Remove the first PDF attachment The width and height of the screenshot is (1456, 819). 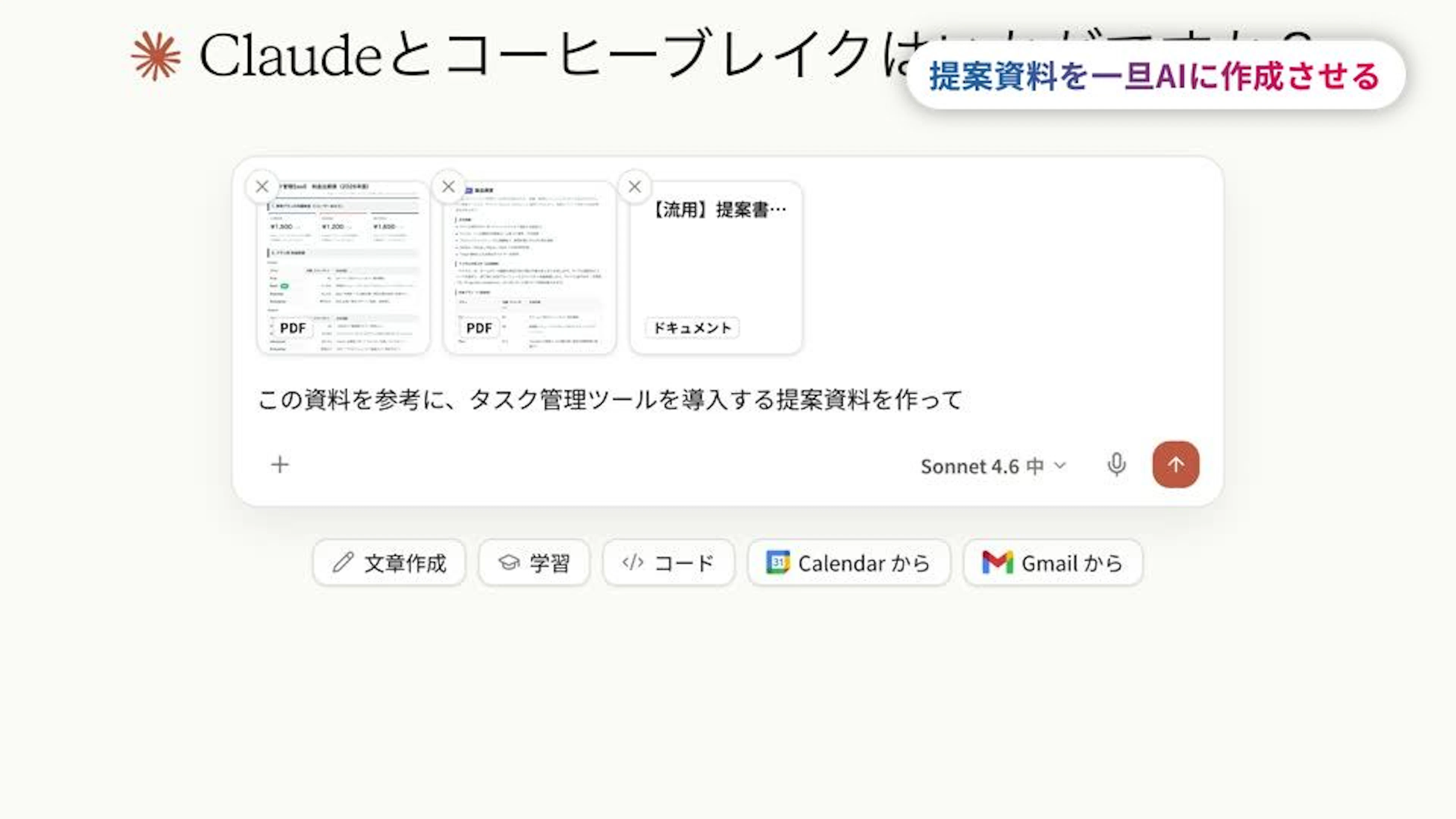[262, 187]
